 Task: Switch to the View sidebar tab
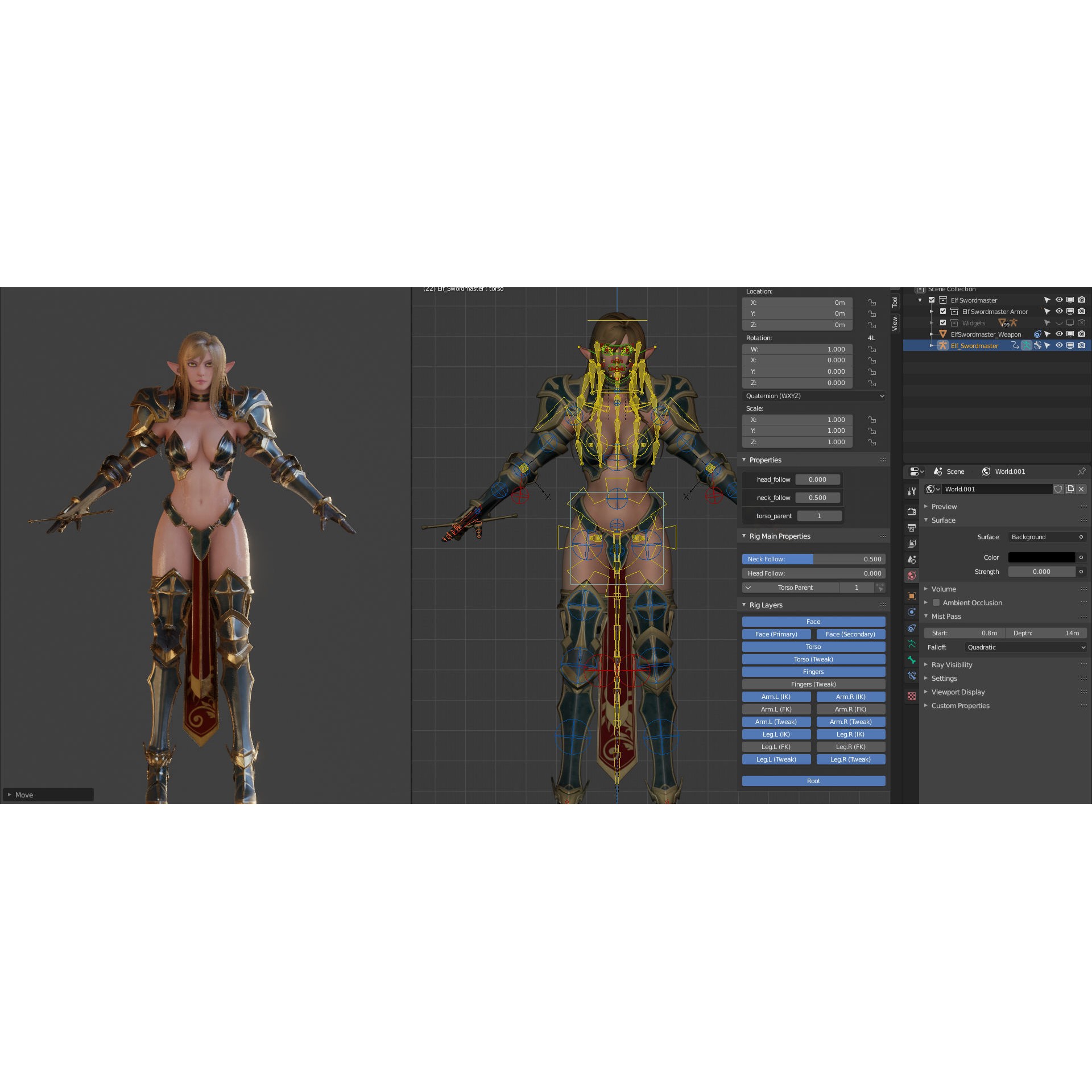point(895,324)
